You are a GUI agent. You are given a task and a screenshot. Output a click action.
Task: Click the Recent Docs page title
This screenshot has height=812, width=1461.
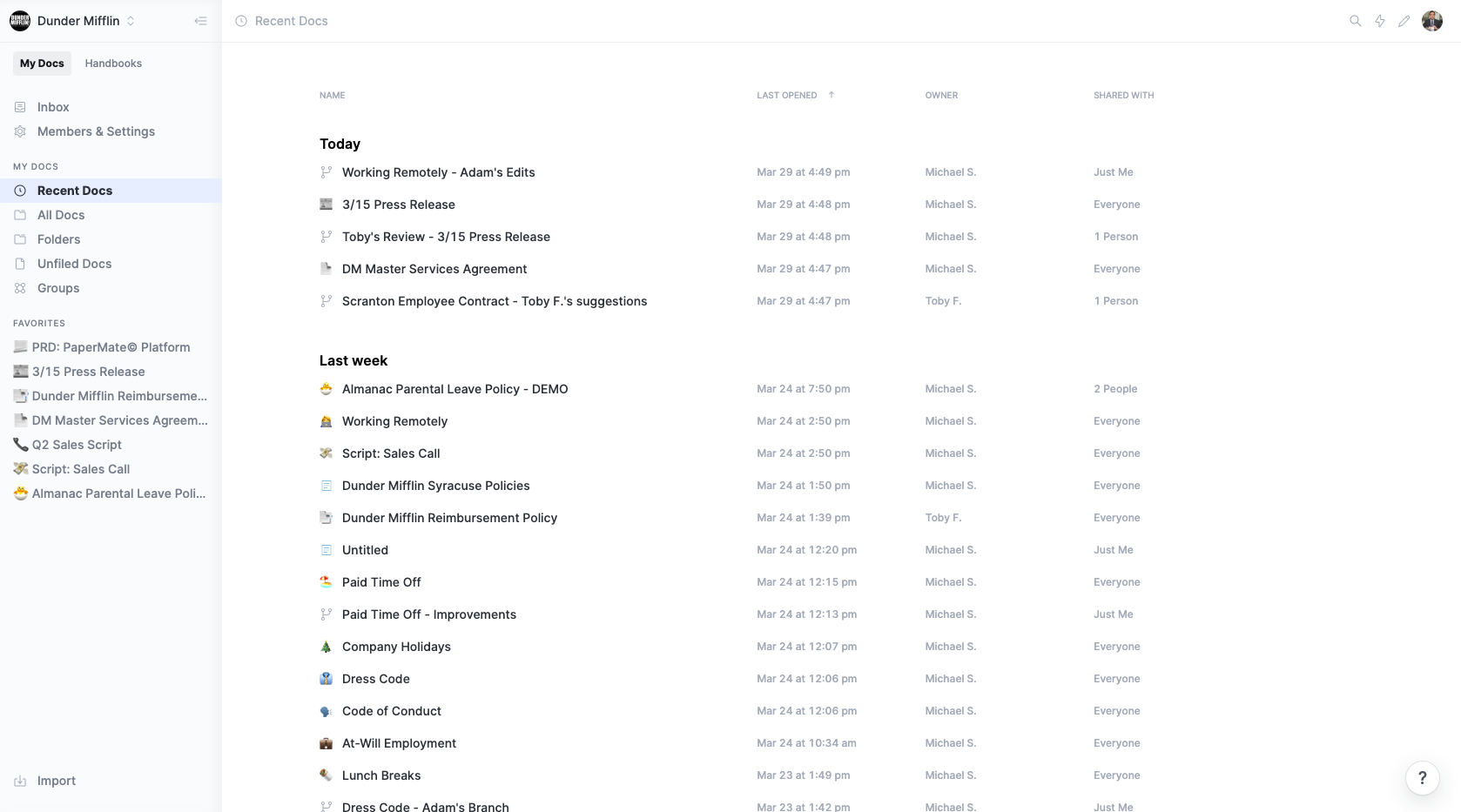(x=292, y=21)
